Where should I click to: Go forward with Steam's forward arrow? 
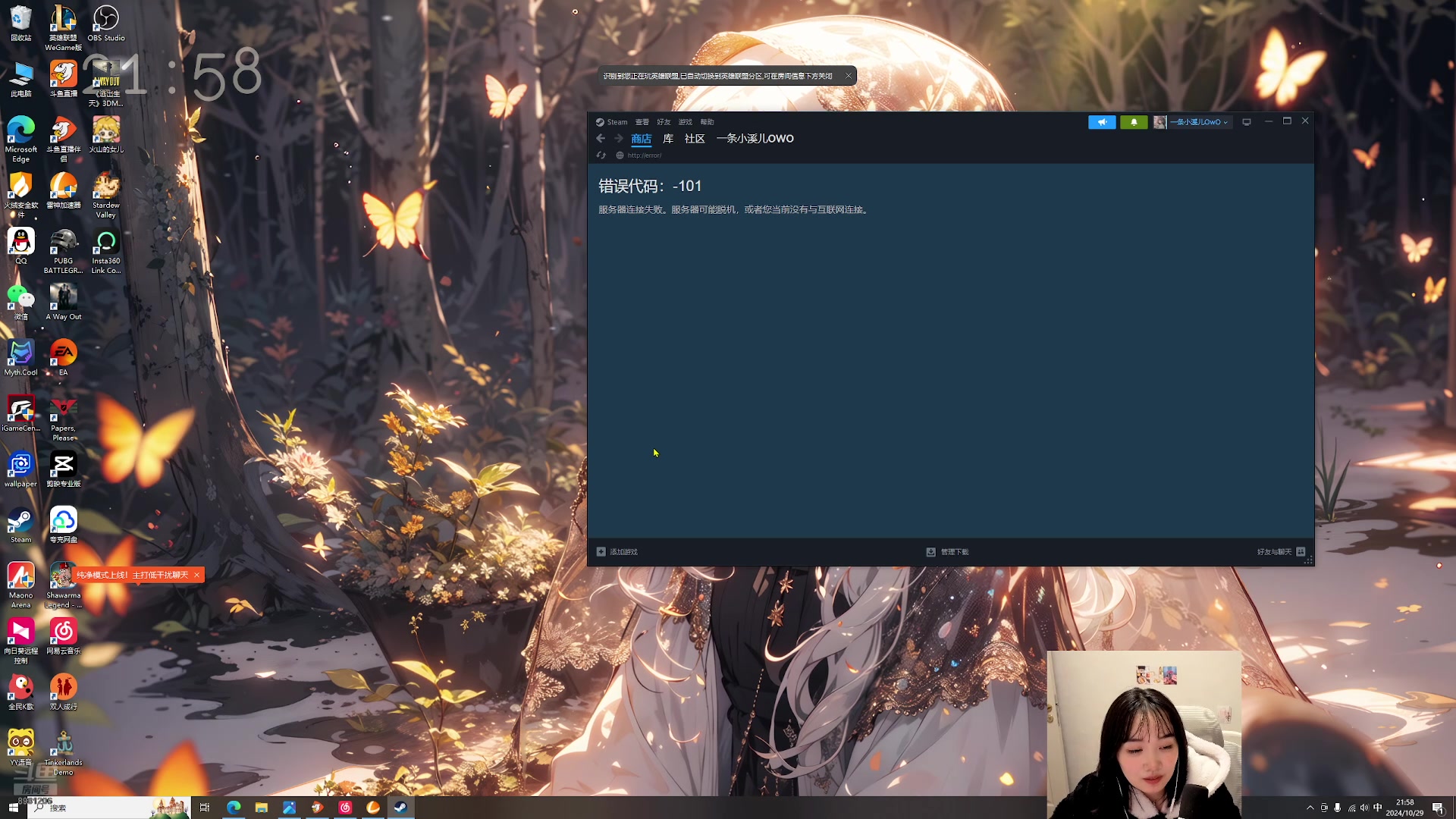pos(618,139)
